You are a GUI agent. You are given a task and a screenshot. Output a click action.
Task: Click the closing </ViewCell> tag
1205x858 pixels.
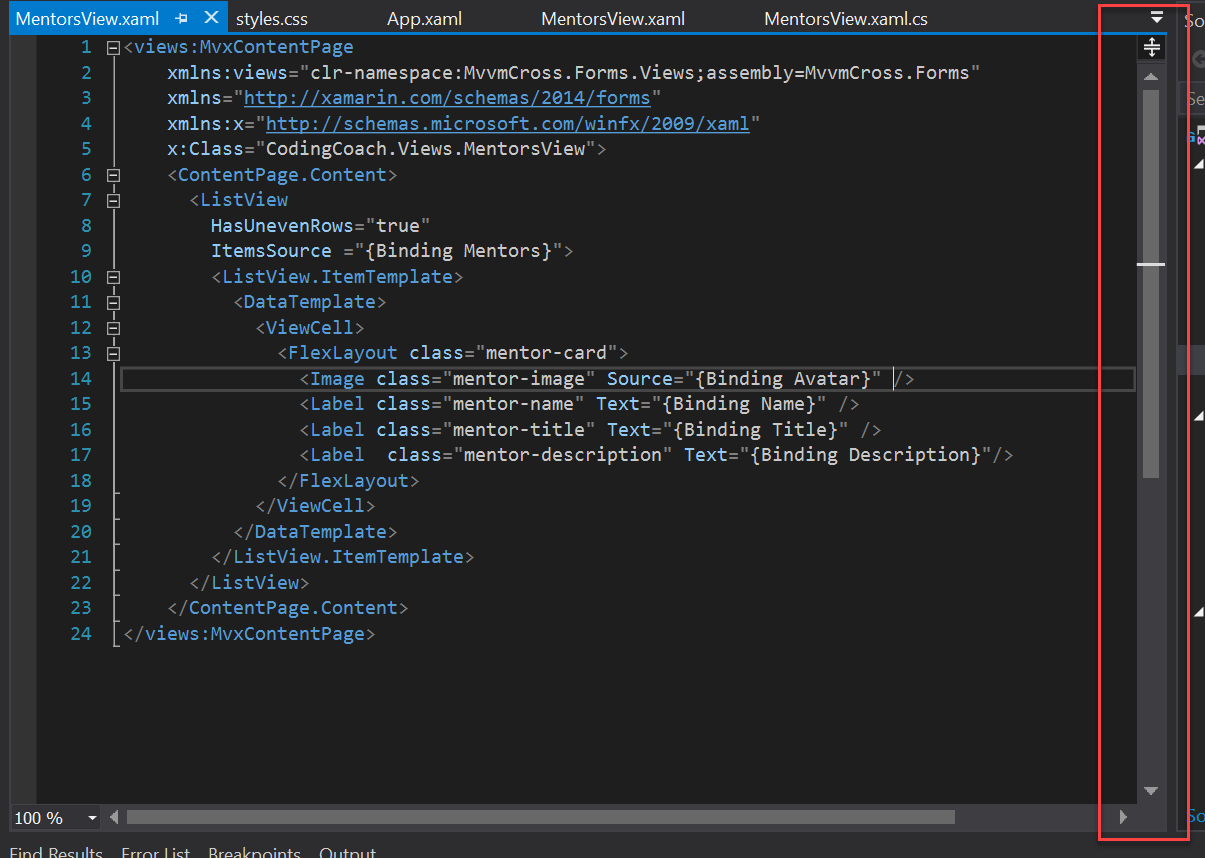tap(315, 506)
